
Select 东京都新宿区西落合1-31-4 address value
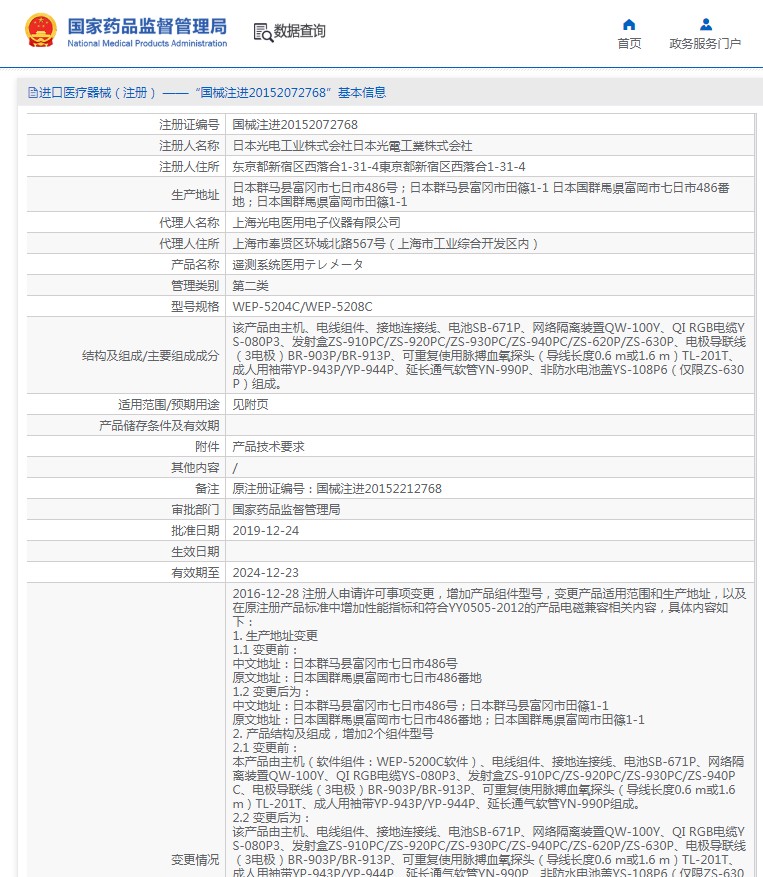coord(379,167)
